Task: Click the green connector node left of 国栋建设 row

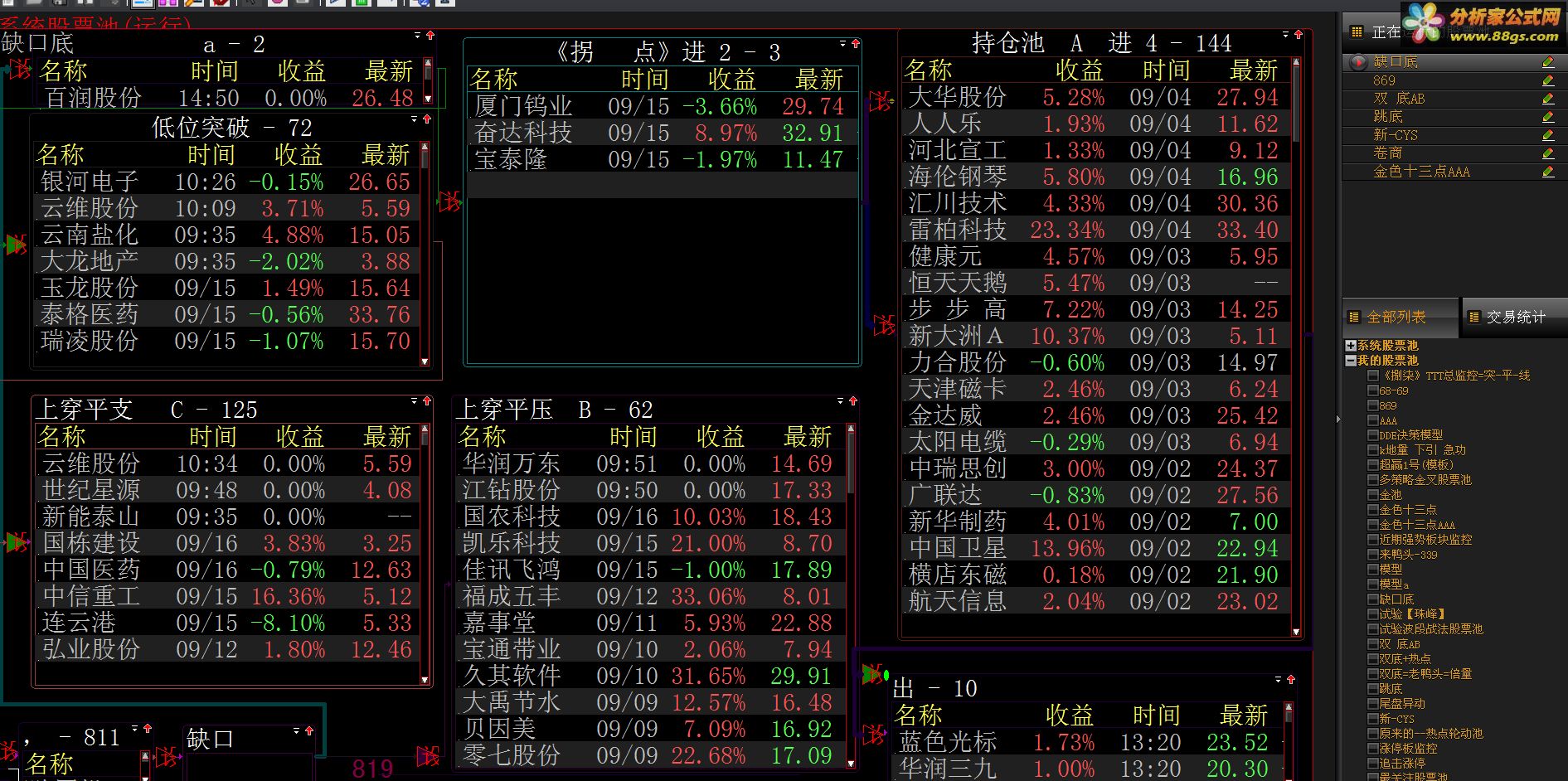Action: point(15,543)
